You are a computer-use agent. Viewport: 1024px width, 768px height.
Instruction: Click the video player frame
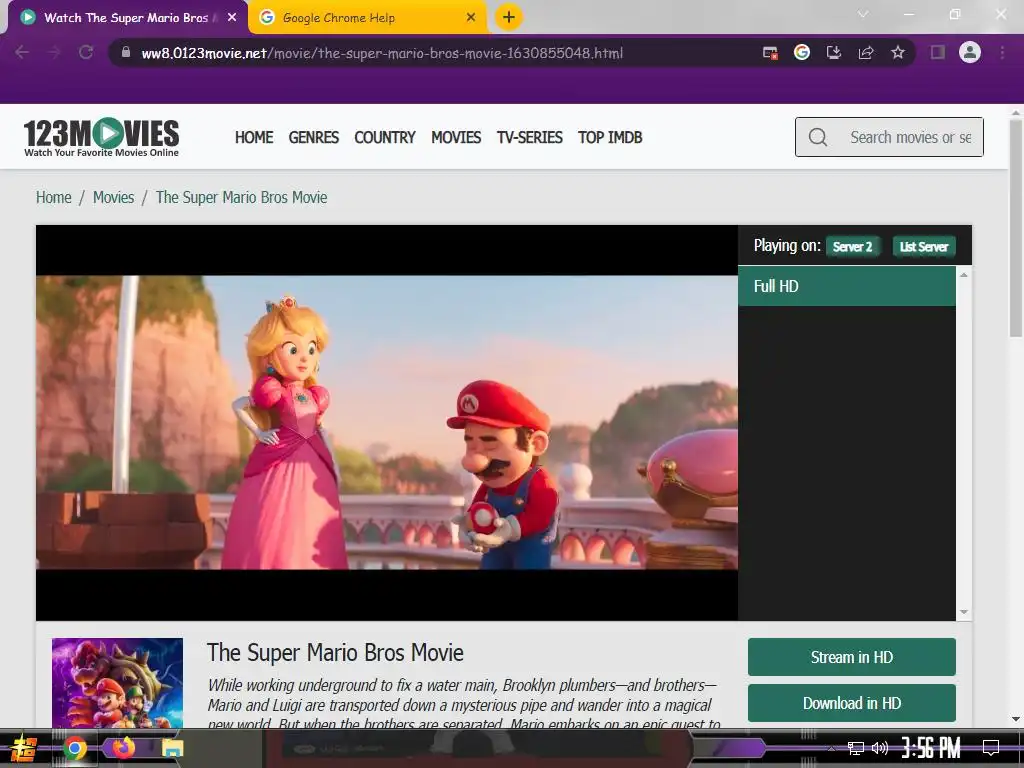tap(387, 423)
